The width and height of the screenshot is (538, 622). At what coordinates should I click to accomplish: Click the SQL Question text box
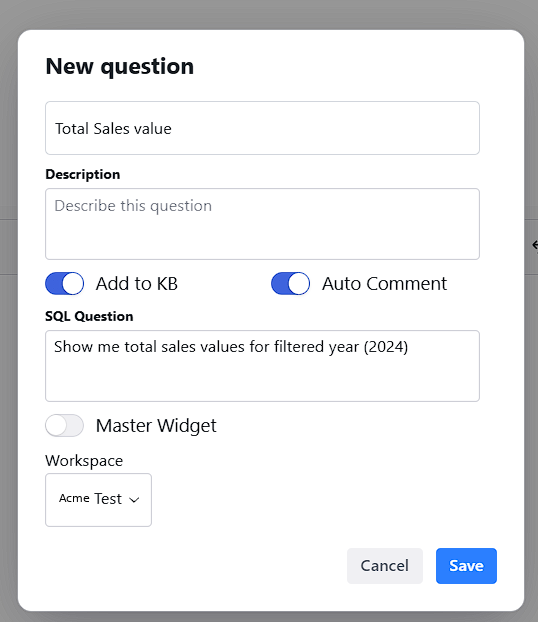262,366
